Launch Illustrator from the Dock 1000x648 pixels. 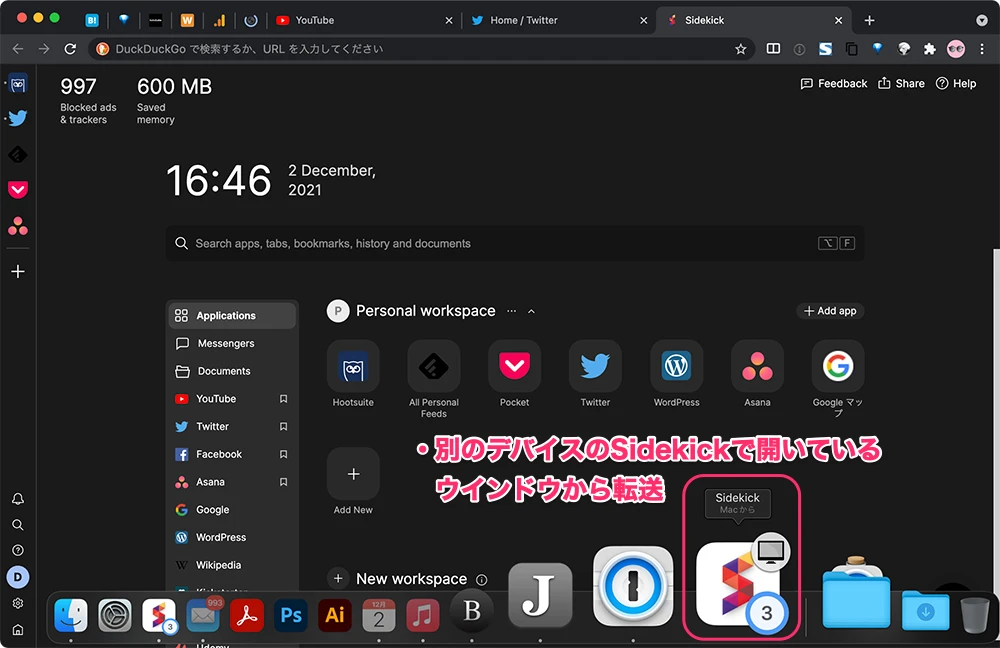click(335, 615)
